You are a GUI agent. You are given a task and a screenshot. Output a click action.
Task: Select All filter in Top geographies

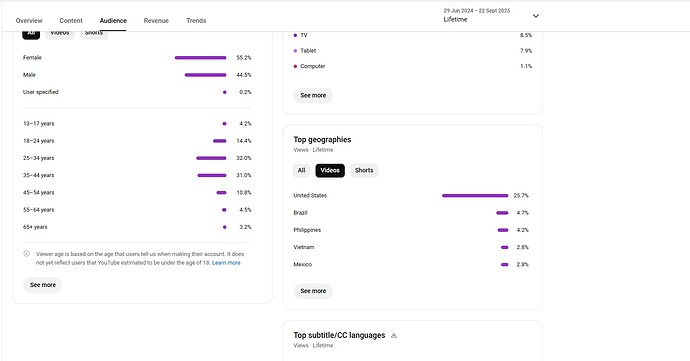tap(301, 170)
